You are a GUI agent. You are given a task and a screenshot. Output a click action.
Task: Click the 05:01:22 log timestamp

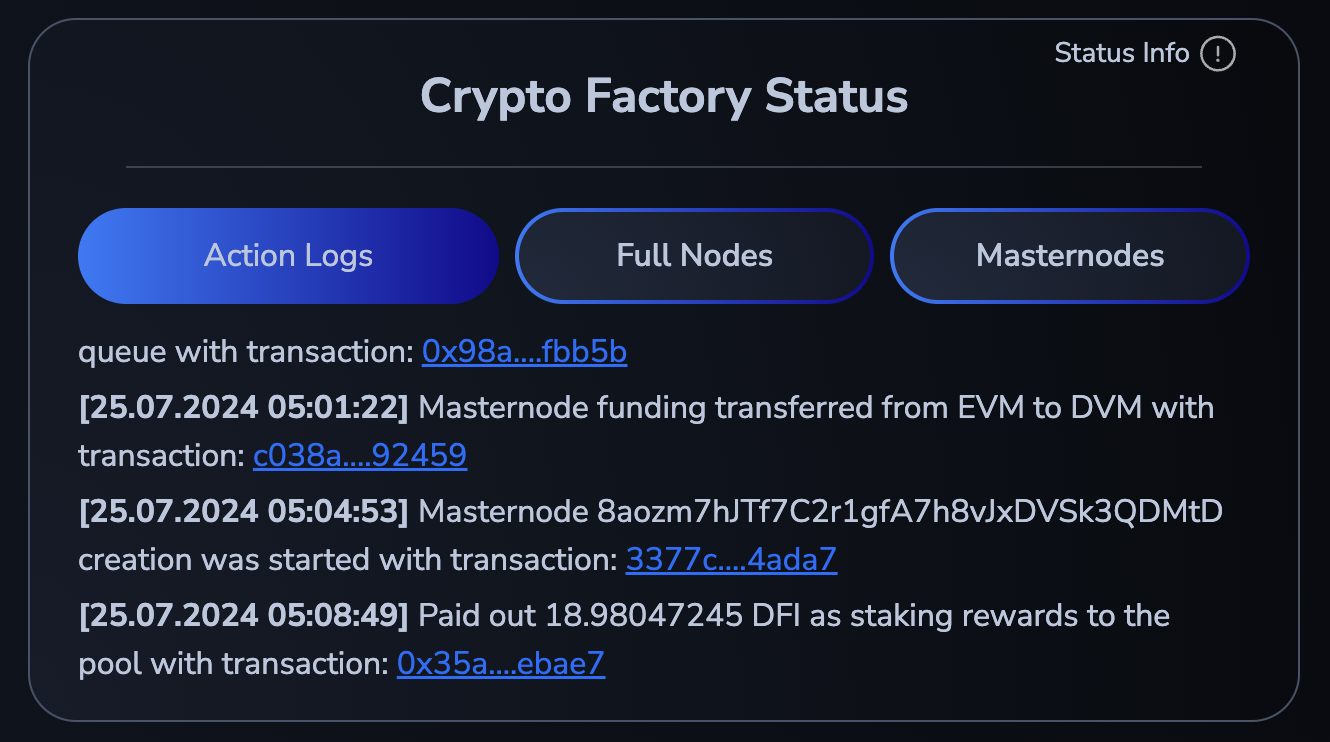244,408
